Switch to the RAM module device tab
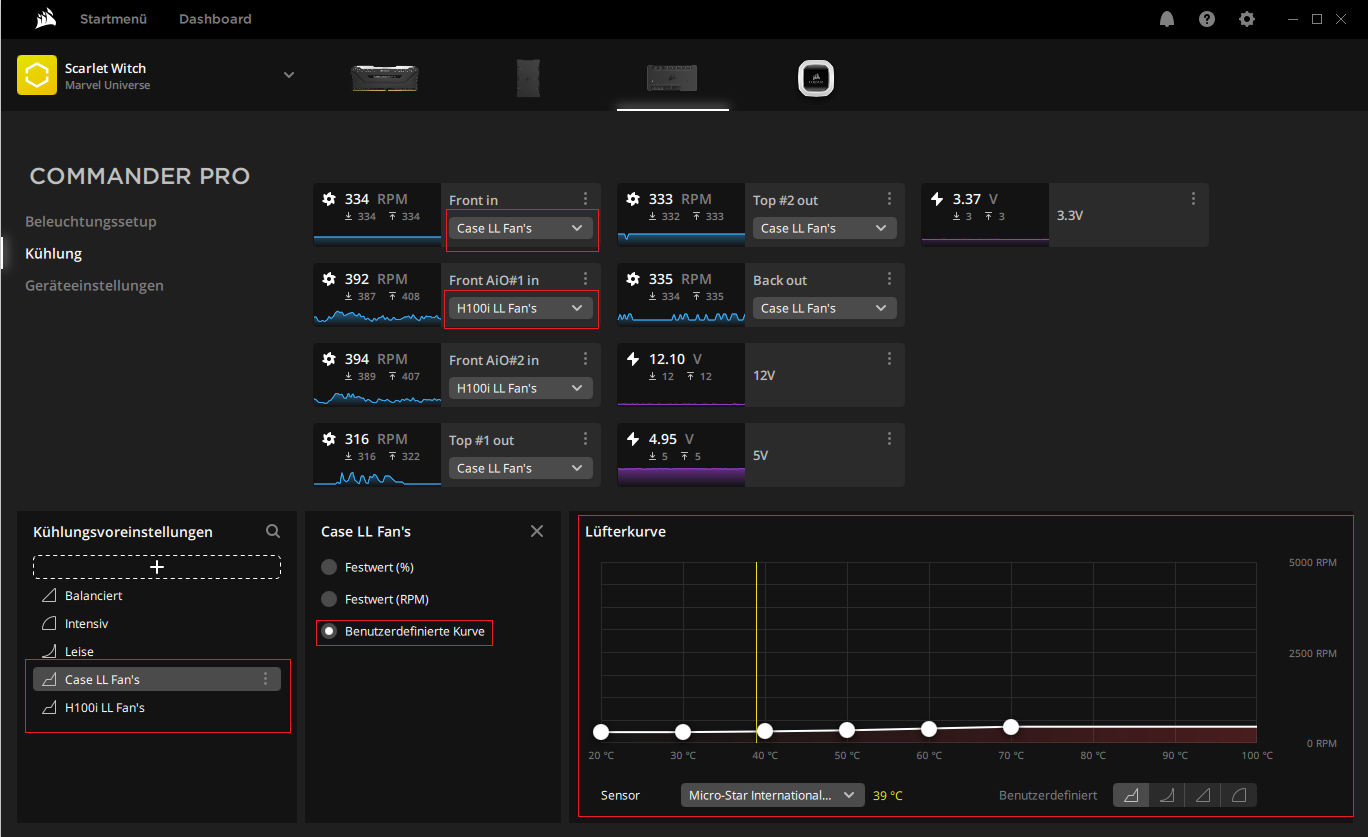The width and height of the screenshot is (1368, 837). [x=385, y=78]
